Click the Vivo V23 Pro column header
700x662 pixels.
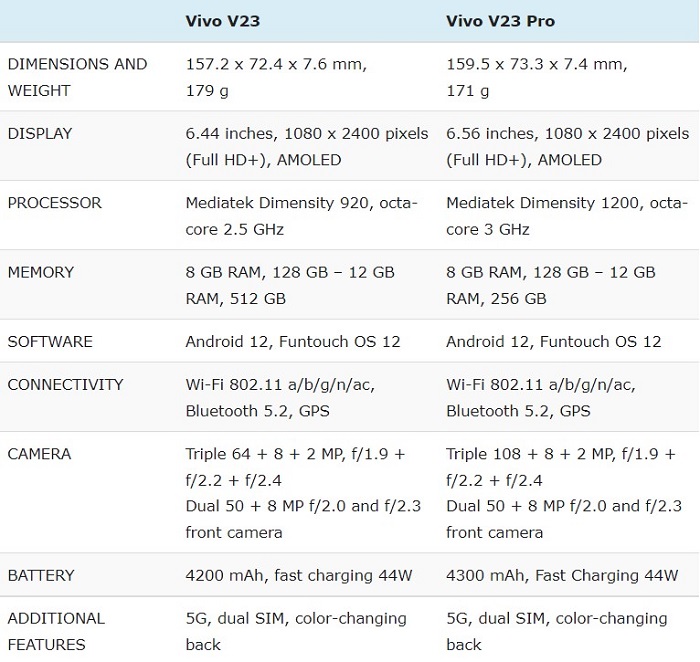pos(500,21)
